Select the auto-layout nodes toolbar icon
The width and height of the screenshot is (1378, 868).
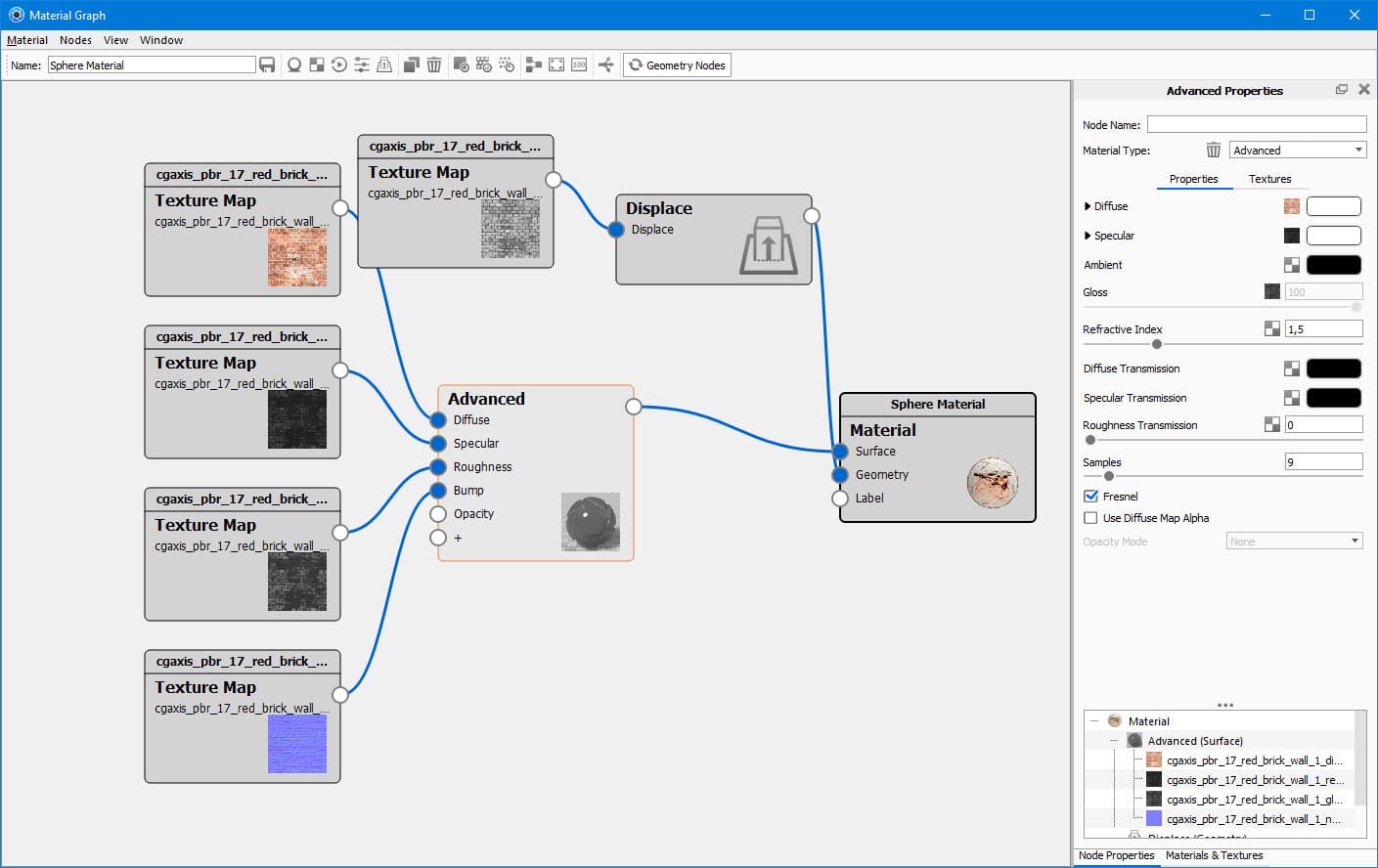coord(534,65)
